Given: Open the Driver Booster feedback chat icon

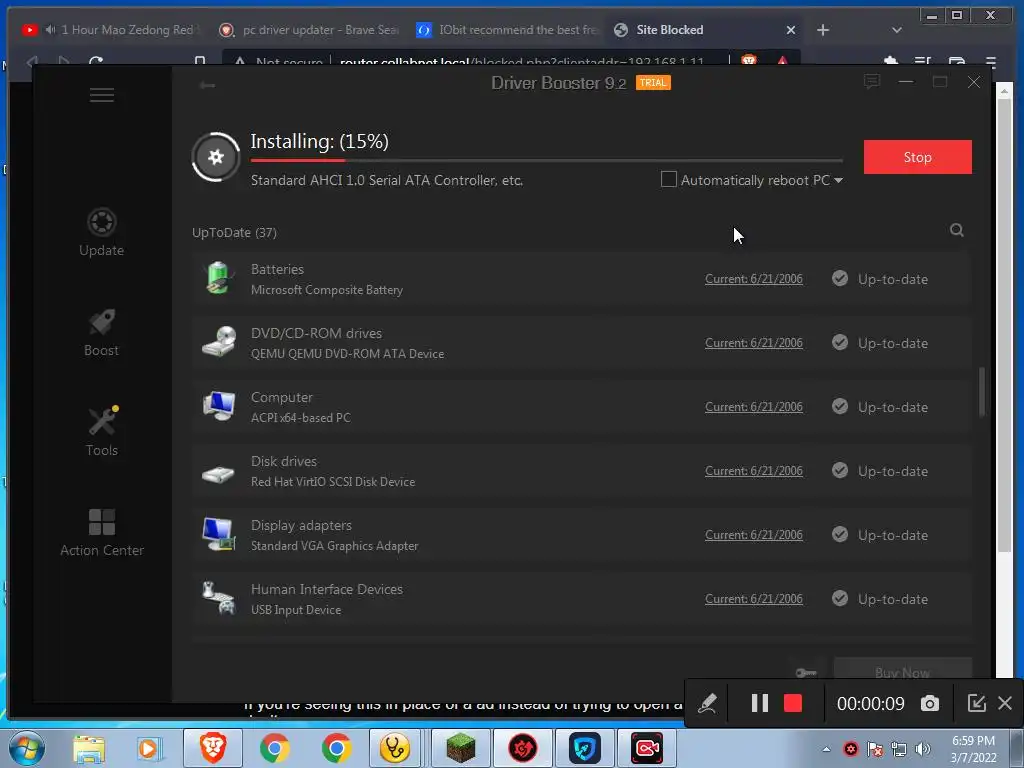Looking at the screenshot, I should point(872,82).
